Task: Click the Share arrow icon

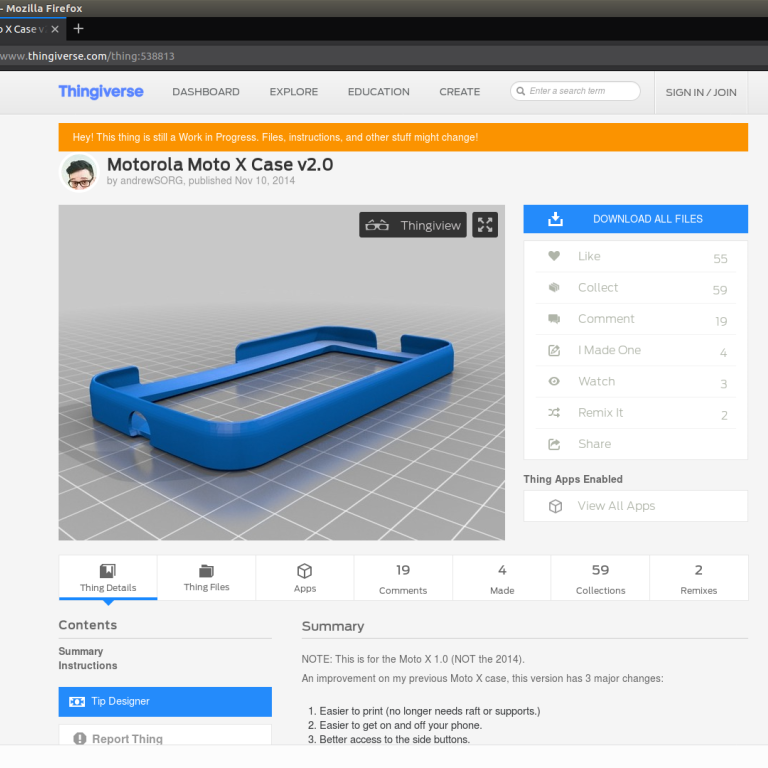Action: [x=554, y=444]
